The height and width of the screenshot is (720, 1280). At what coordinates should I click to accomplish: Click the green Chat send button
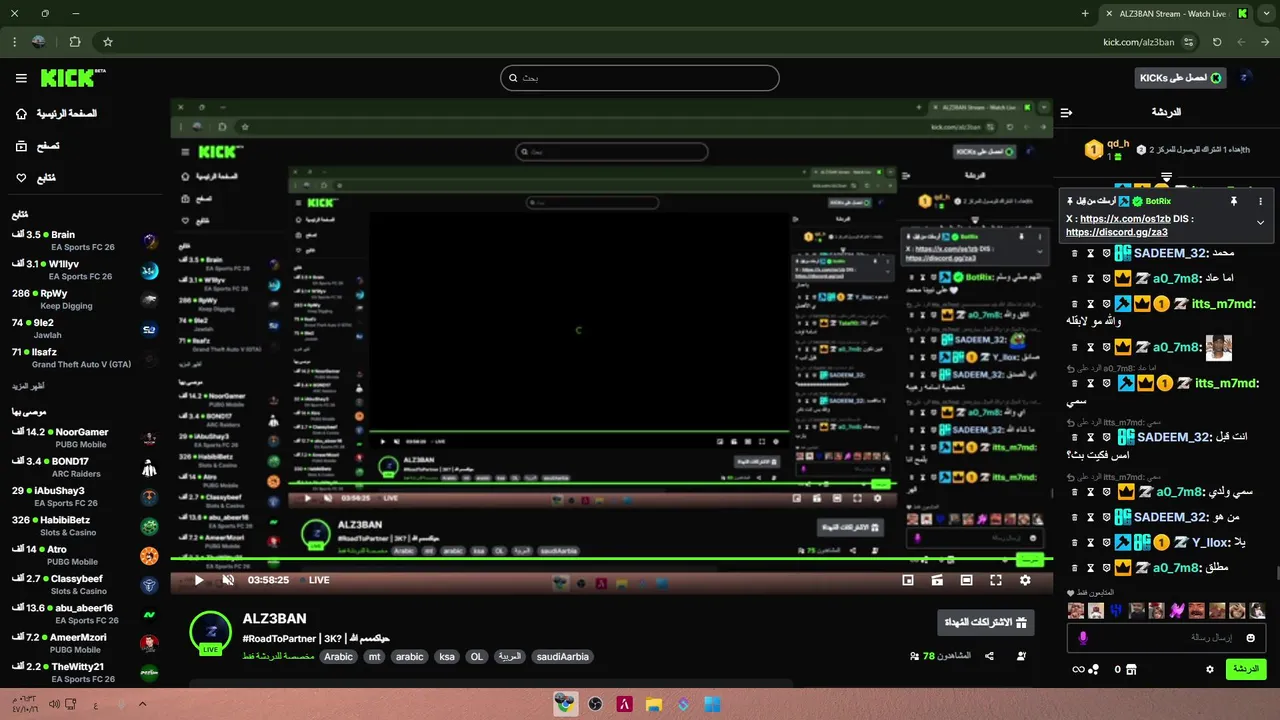pos(1246,669)
